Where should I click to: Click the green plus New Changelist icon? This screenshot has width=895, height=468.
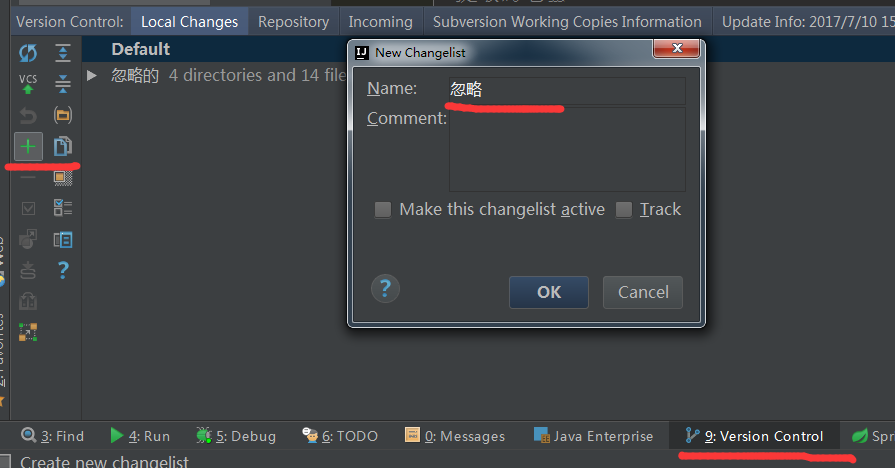(x=28, y=147)
